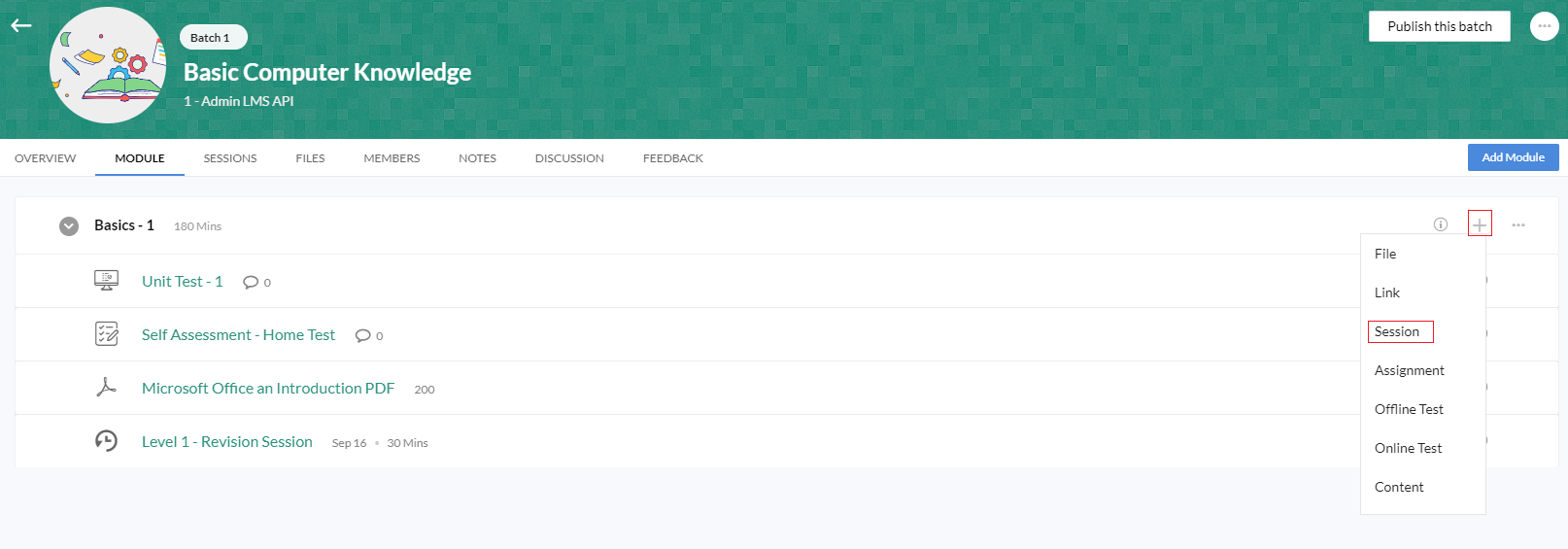Click the plus icon to add material
Viewport: 1568px width, 549px height.
pyautogui.click(x=1480, y=224)
